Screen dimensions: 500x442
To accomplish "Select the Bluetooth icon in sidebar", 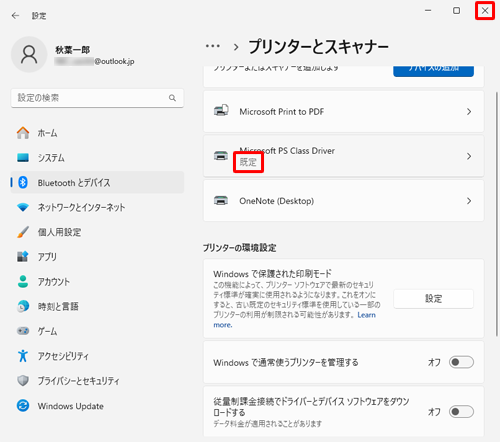I will tap(23, 182).
